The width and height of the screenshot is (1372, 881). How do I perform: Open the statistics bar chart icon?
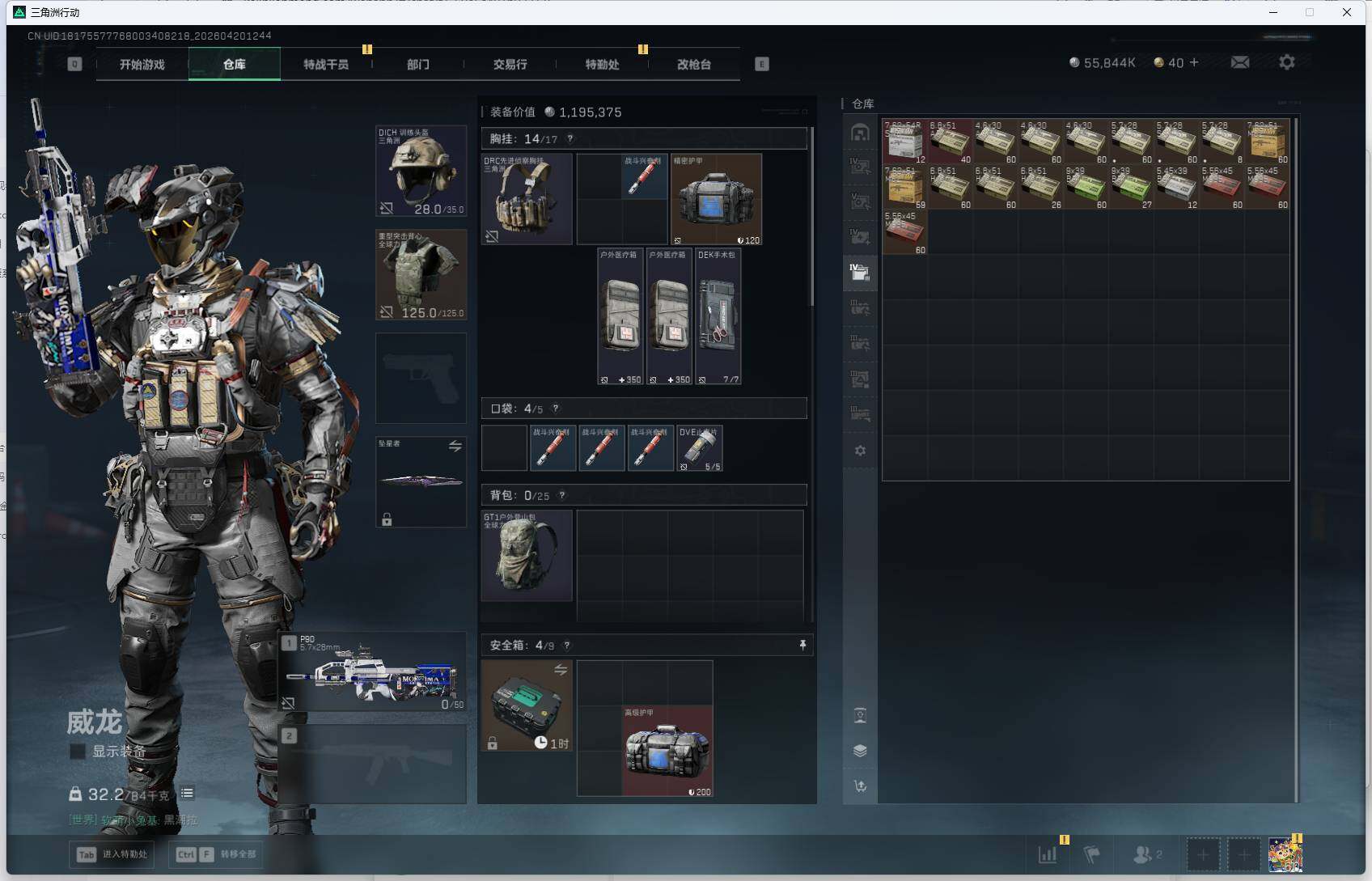[x=1048, y=853]
